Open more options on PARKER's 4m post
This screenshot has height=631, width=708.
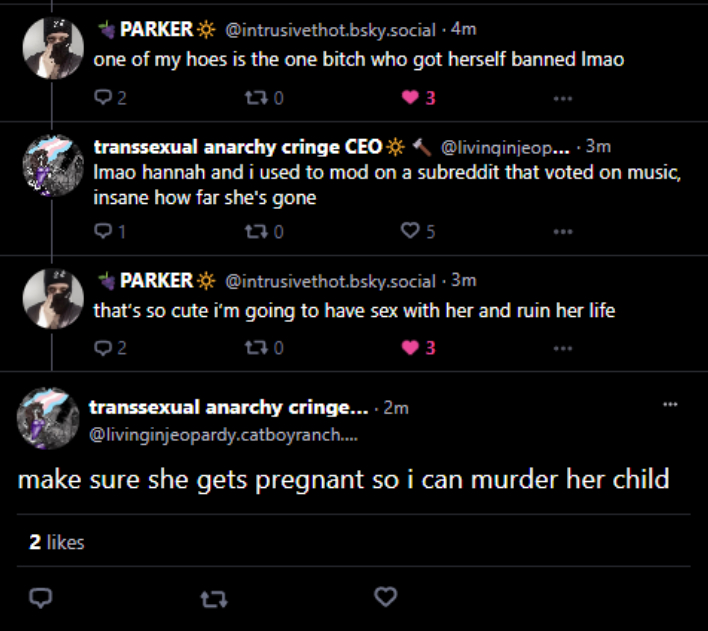563,98
